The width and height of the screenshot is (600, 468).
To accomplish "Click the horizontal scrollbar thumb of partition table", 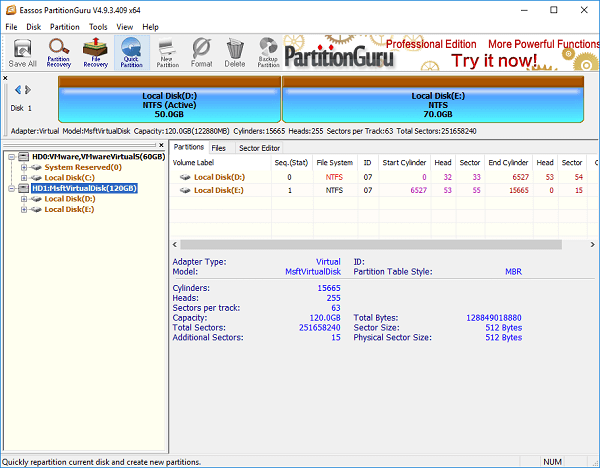I will (x=371, y=245).
